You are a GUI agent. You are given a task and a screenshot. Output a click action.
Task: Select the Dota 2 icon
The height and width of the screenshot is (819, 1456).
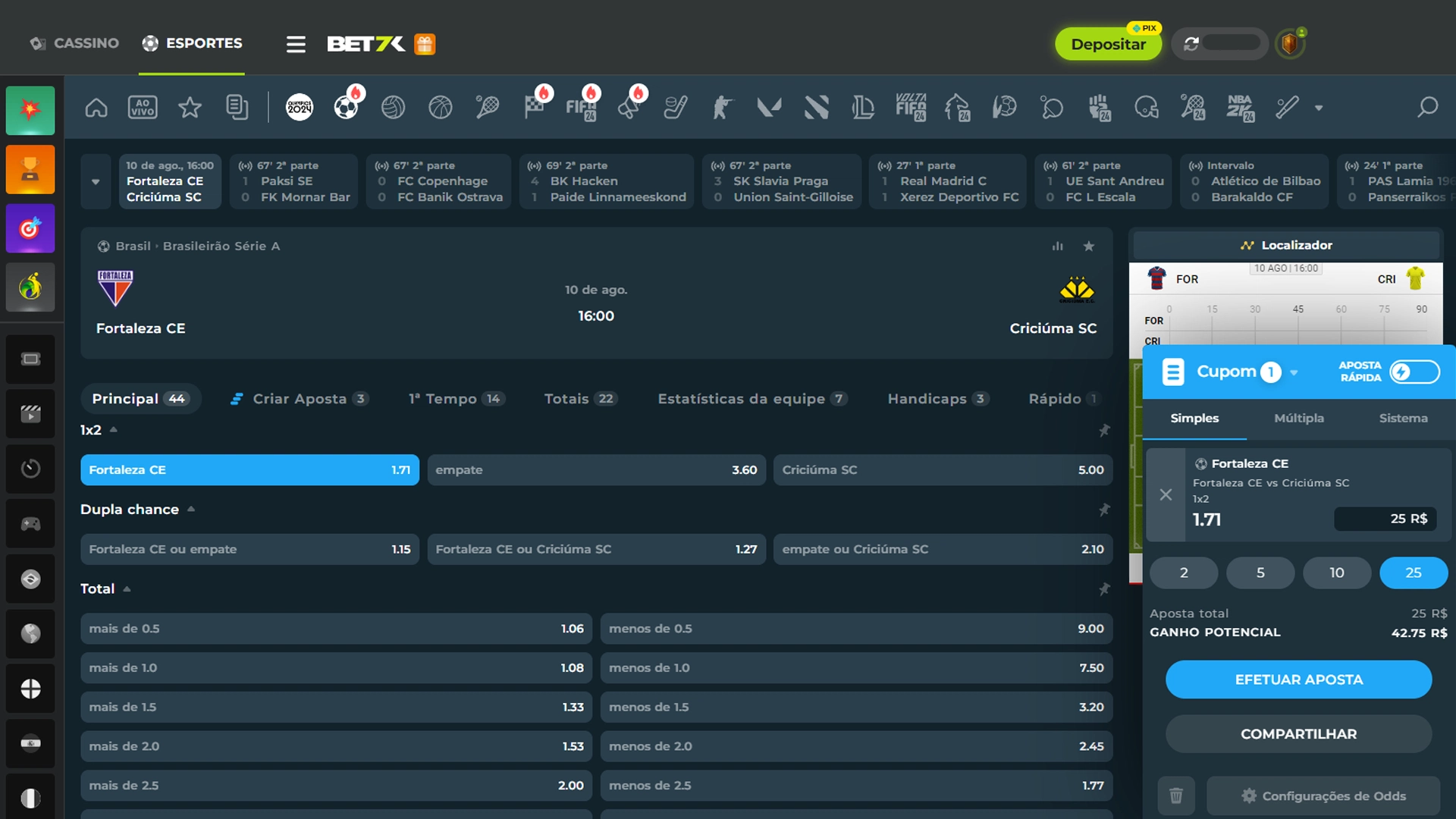(x=817, y=108)
